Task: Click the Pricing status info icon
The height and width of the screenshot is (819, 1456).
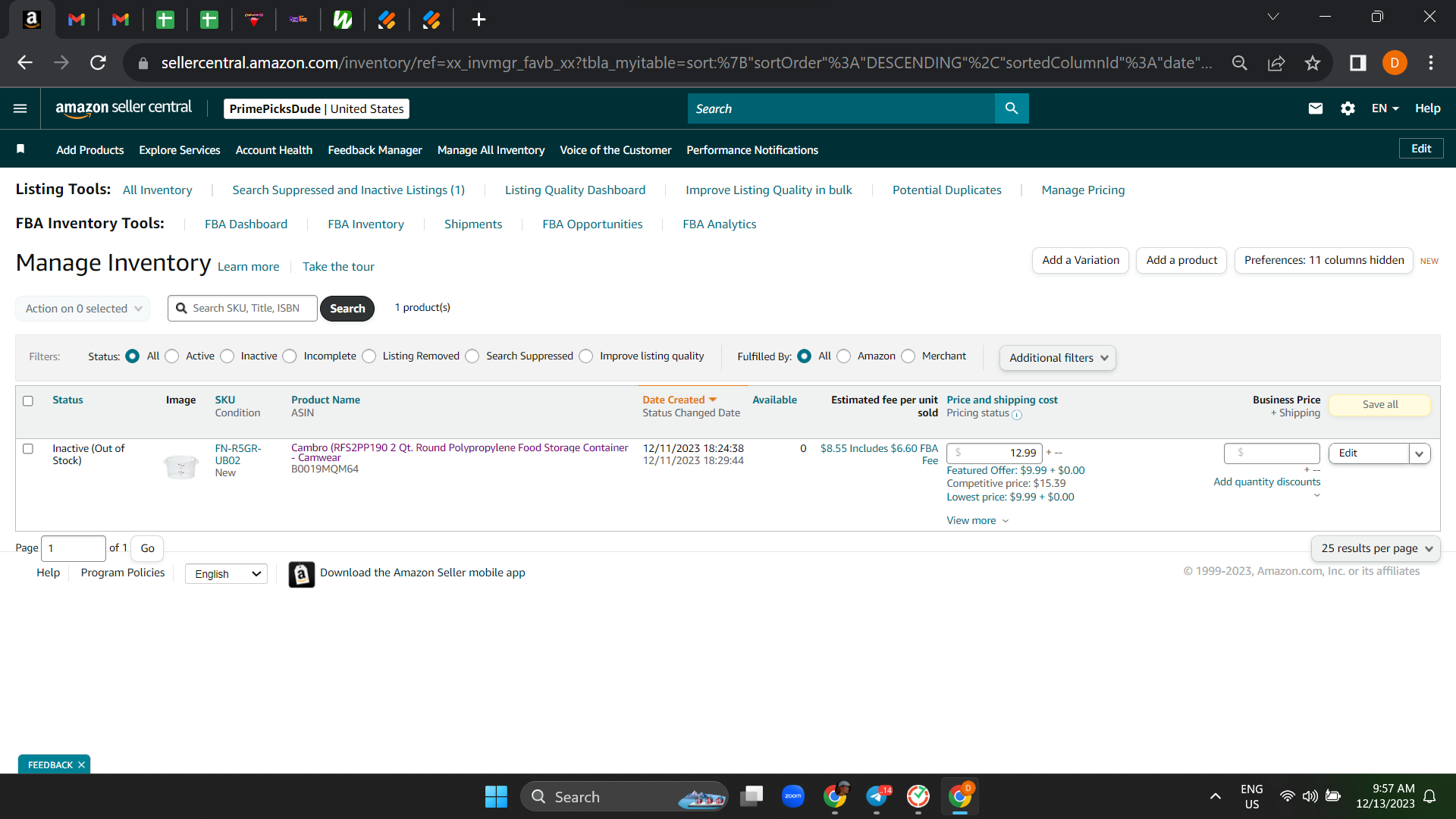Action: 1017,415
